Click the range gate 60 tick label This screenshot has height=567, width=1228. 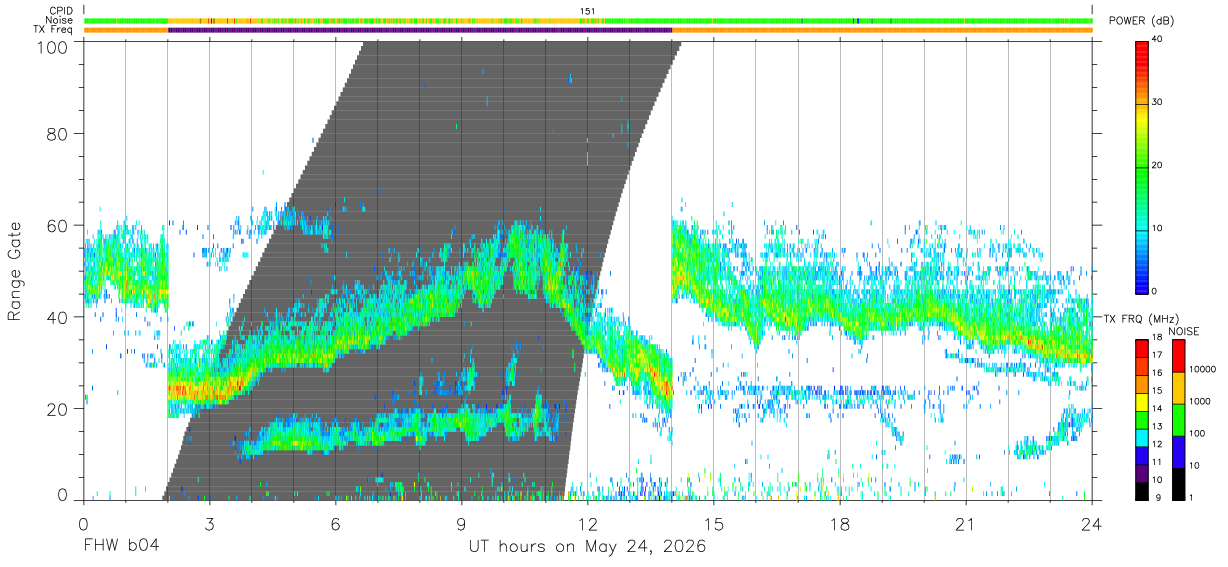coord(58,226)
